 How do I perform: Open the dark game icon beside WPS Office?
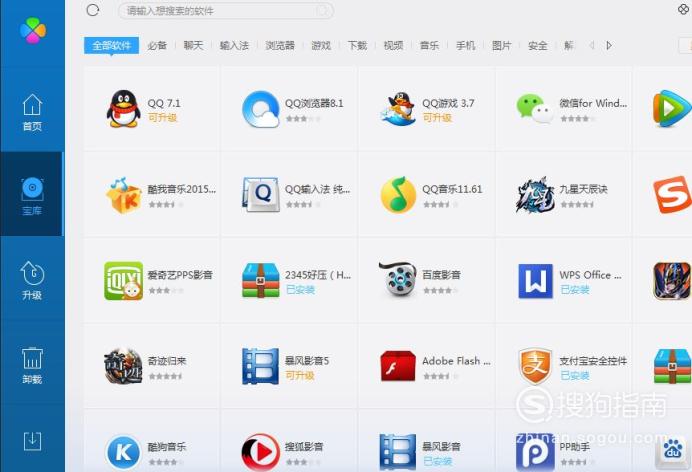pos(672,281)
